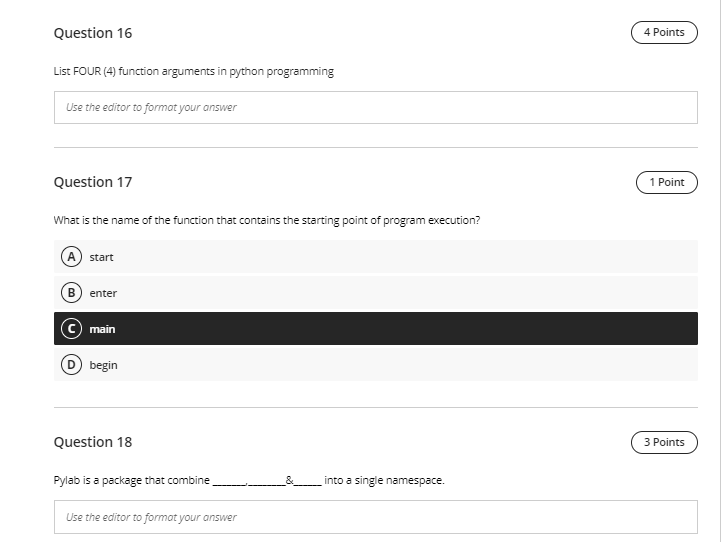Click the 'Question 18' heading
This screenshot has width=721, height=542.
(x=93, y=442)
